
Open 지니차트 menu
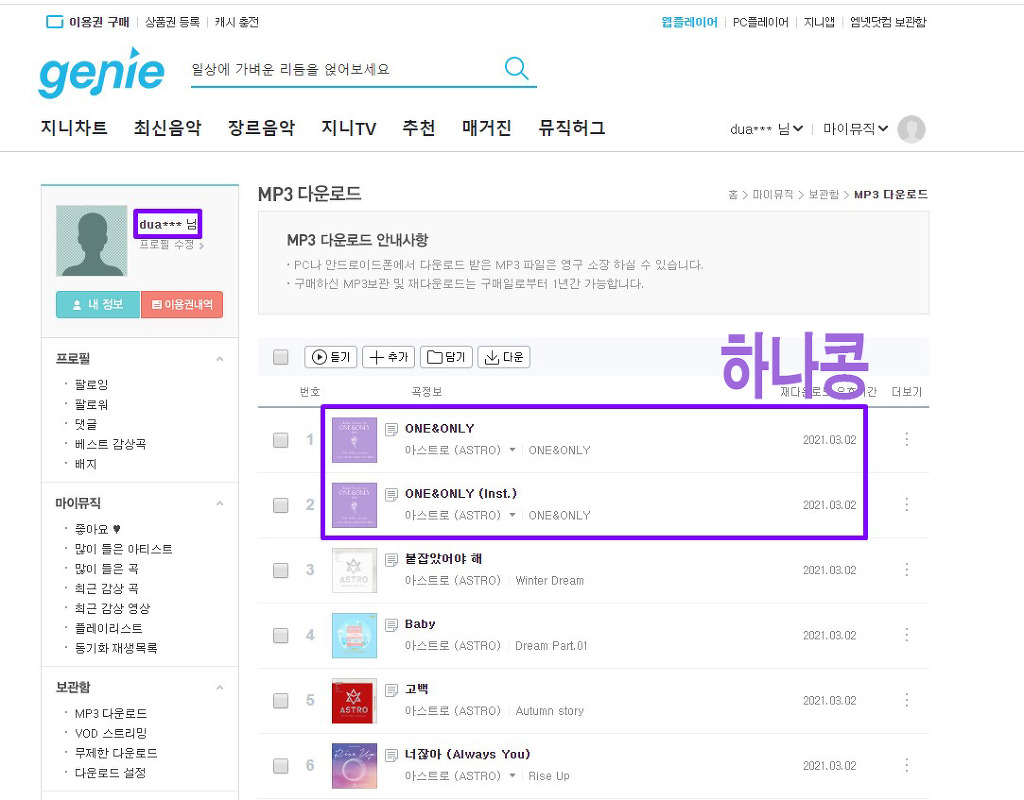tap(74, 127)
